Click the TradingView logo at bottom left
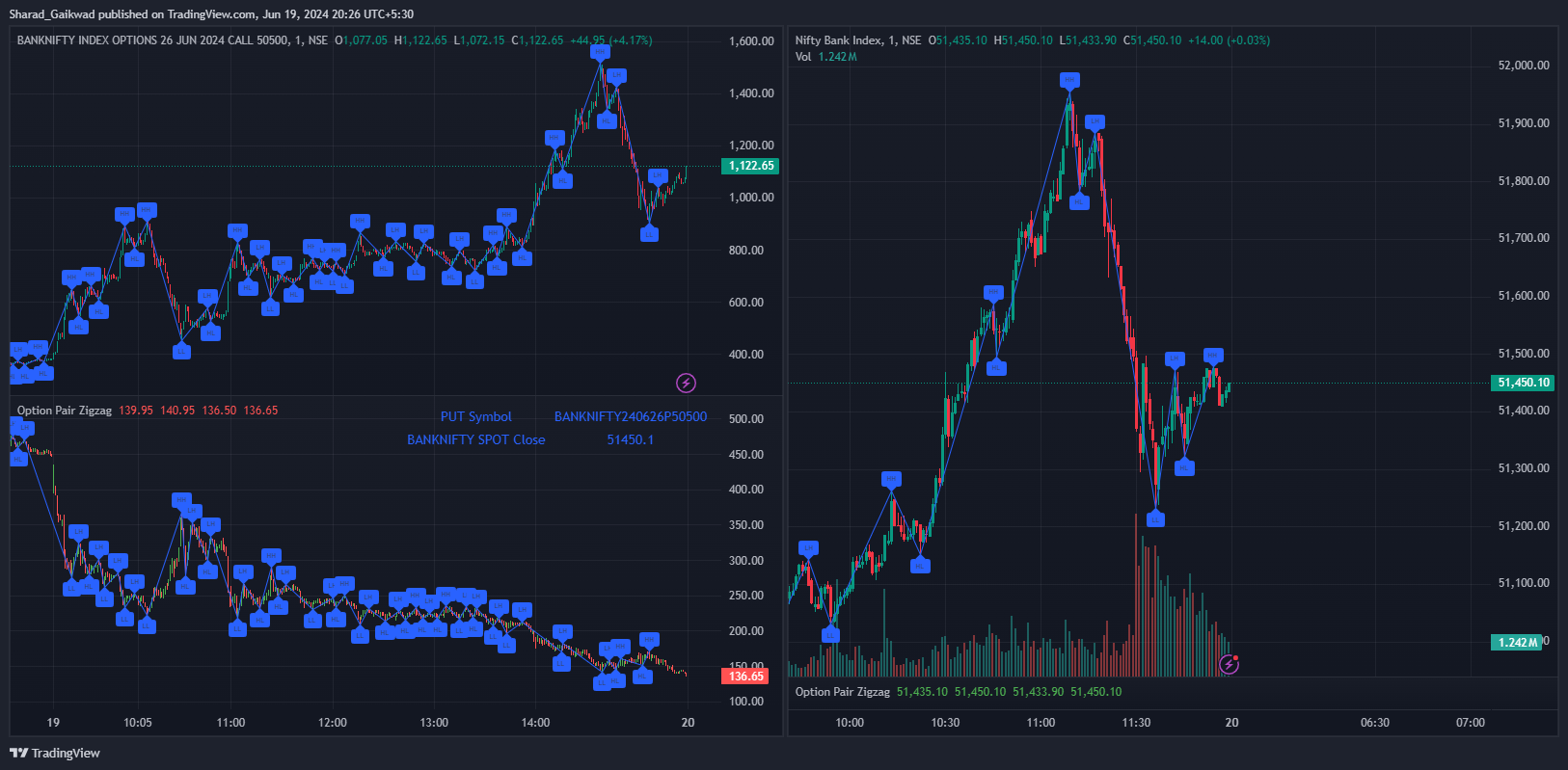The image size is (1568, 770). pyautogui.click(x=55, y=753)
